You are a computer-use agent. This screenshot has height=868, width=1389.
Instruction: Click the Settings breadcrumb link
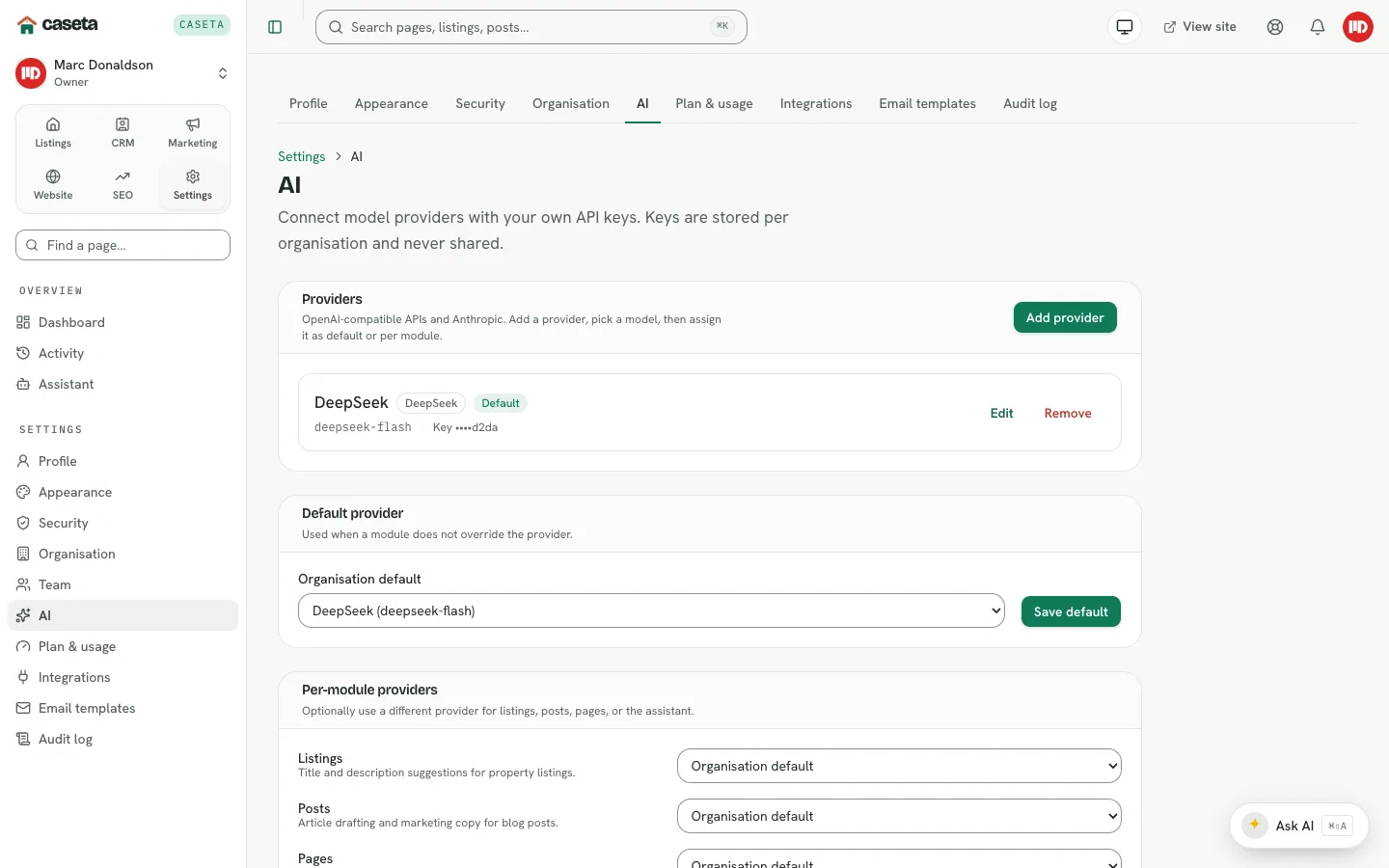click(301, 156)
